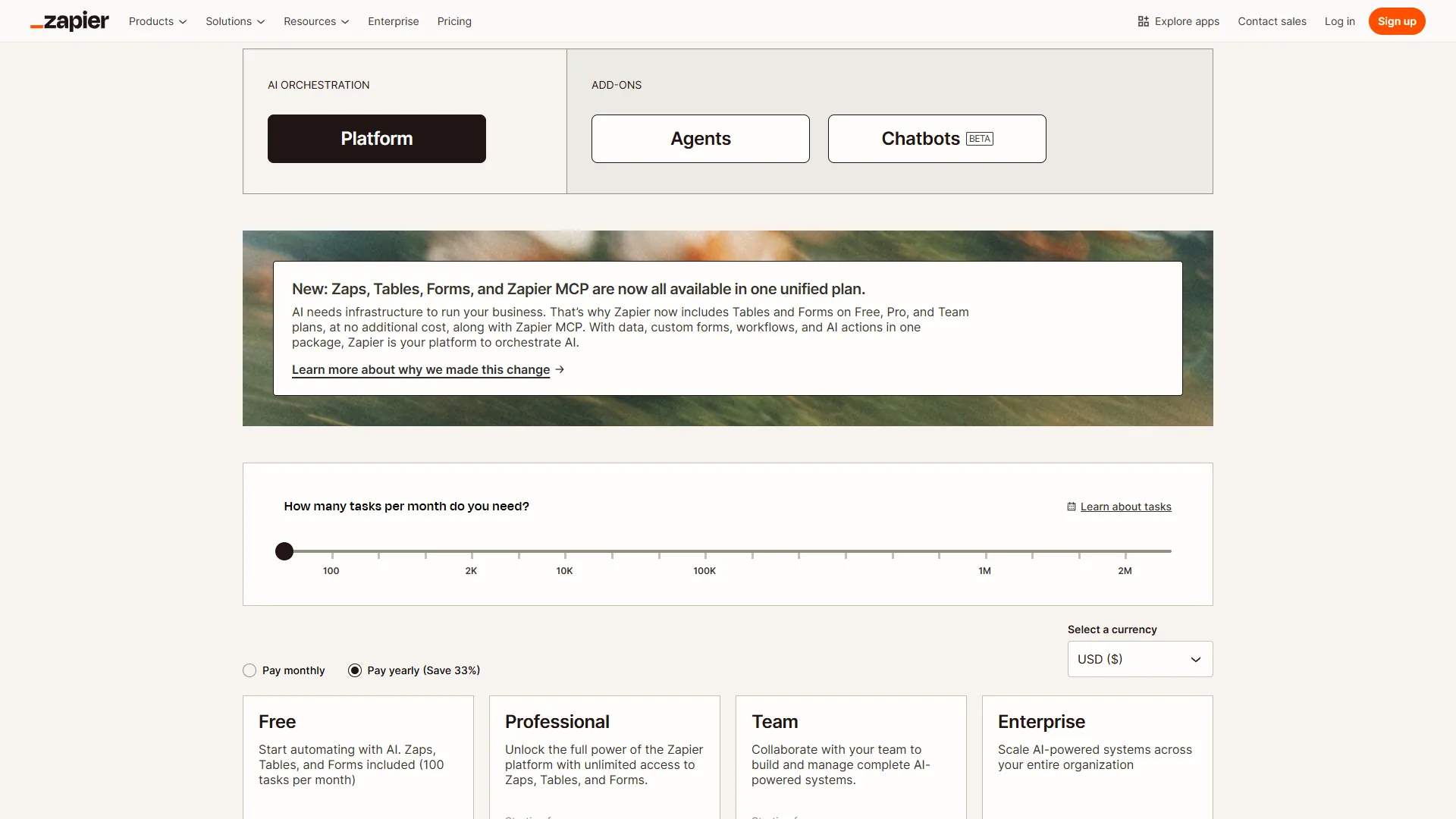This screenshot has width=1456, height=819.
Task: Open Learn more about why we made this change
Action: [421, 369]
